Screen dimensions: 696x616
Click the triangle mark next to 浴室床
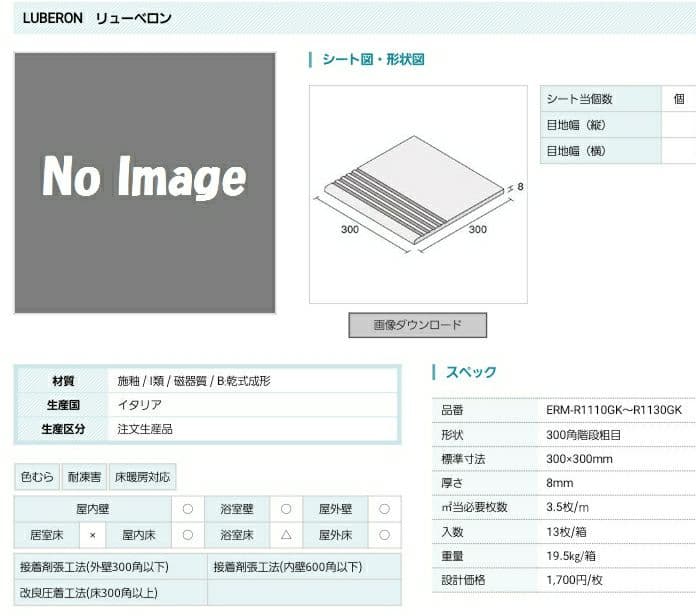[x=286, y=536]
